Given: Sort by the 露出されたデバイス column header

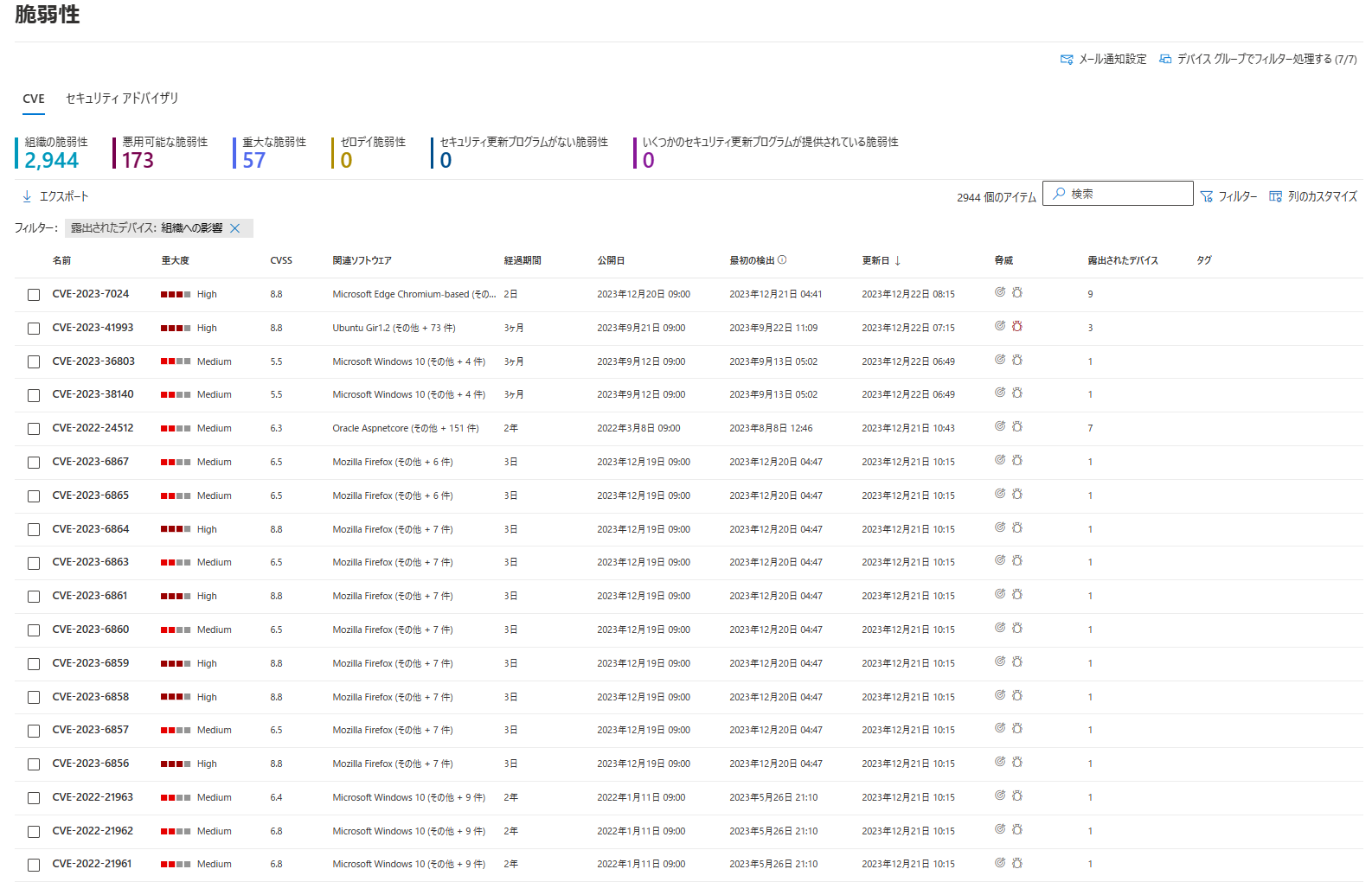Looking at the screenshot, I should (x=1123, y=260).
